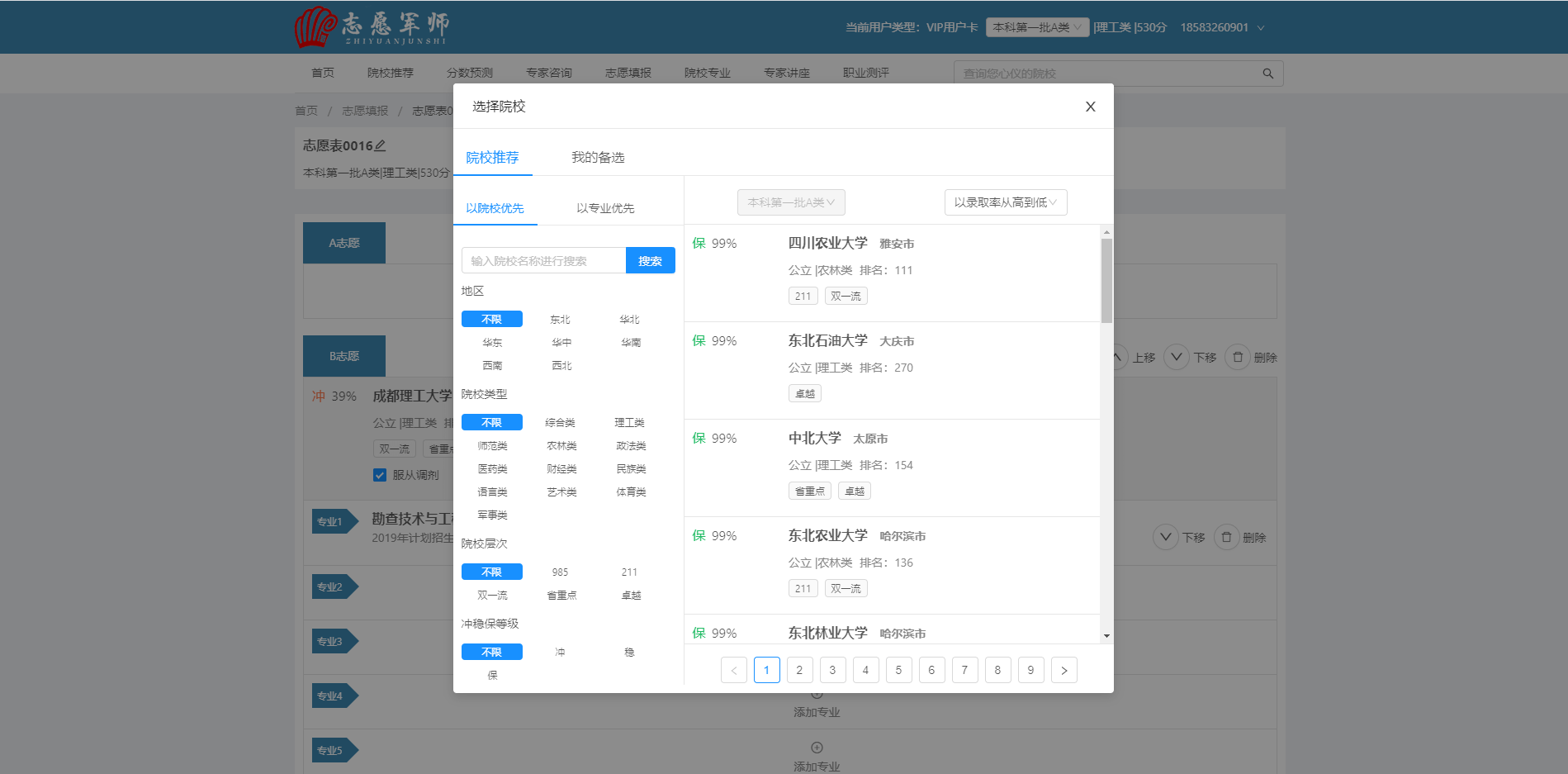Click the 志愿填报 breadcrumb link

pos(365,111)
